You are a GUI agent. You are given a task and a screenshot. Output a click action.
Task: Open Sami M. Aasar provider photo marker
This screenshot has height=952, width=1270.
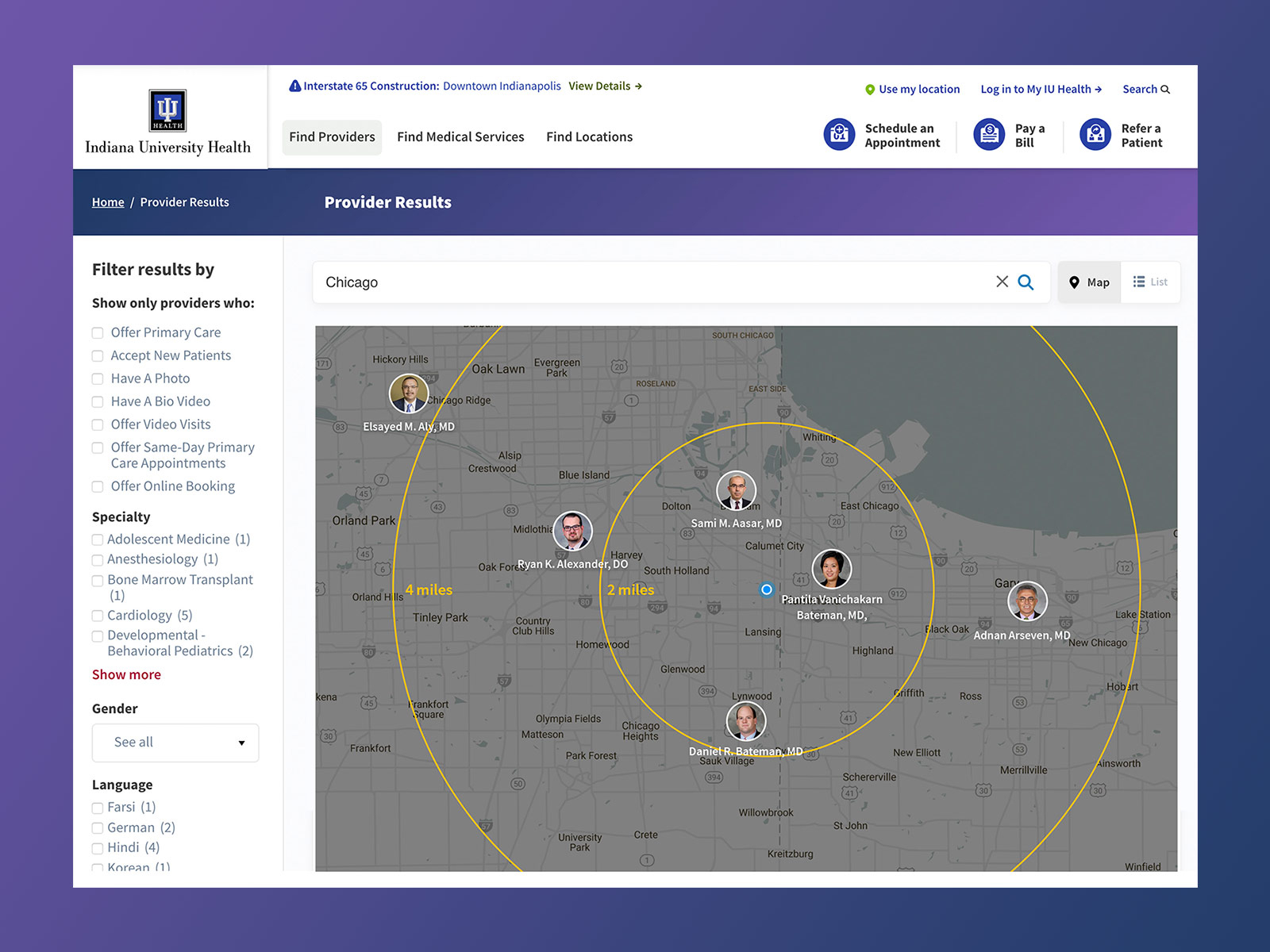[x=737, y=490]
